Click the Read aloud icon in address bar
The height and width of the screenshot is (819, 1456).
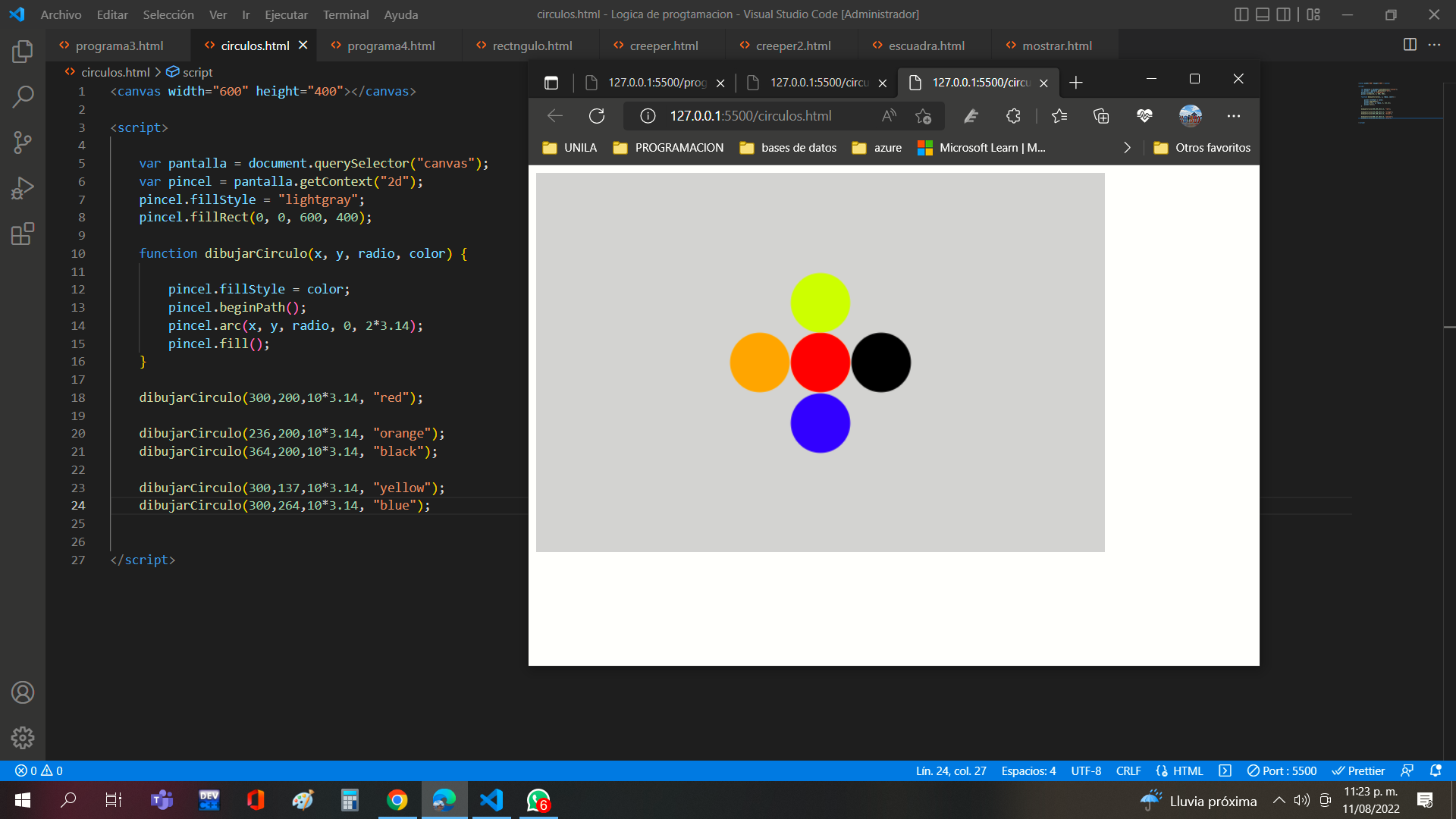click(889, 116)
